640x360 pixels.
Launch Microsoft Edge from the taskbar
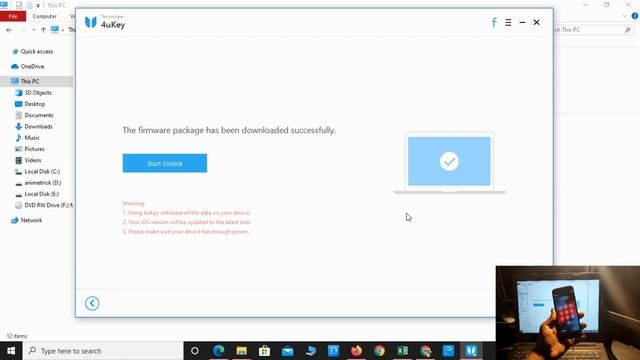[x=218, y=351]
